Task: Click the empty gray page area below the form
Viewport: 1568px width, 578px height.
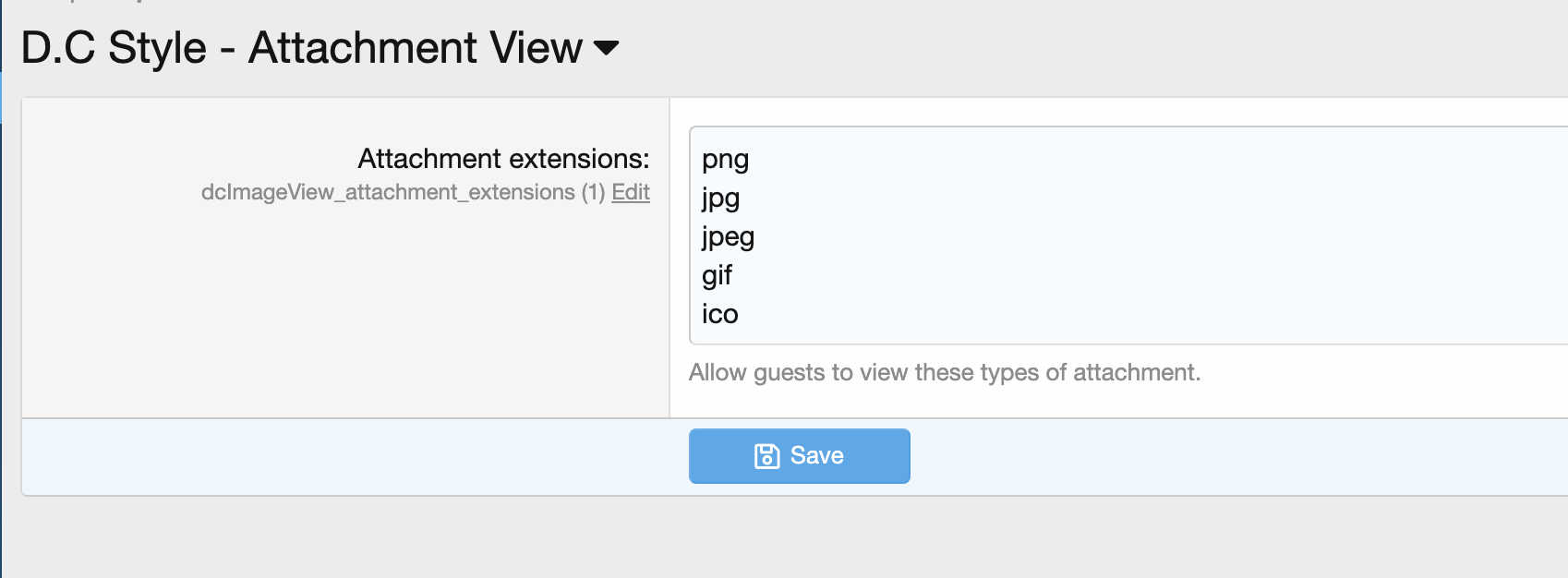Action: pos(785,540)
